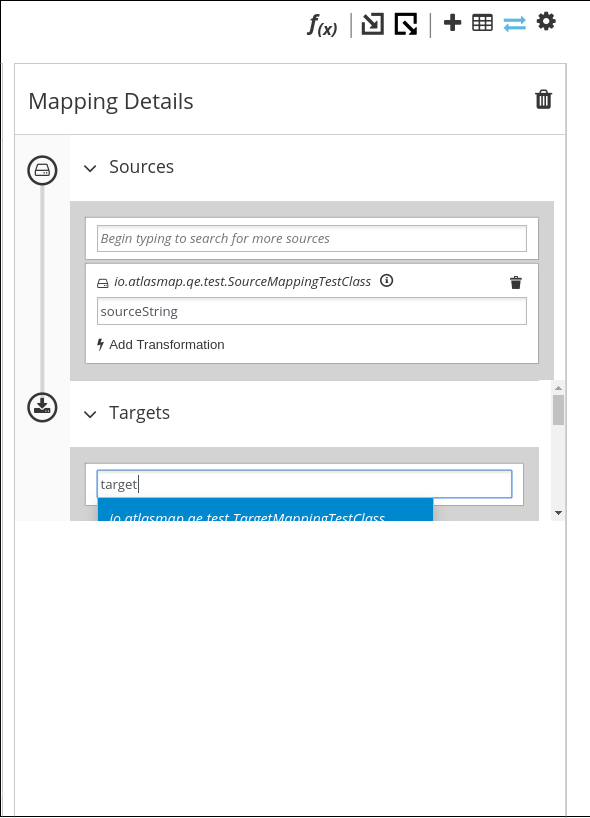
Task: Click the source document icon beside SourceMappingTestClass
Action: click(103, 282)
